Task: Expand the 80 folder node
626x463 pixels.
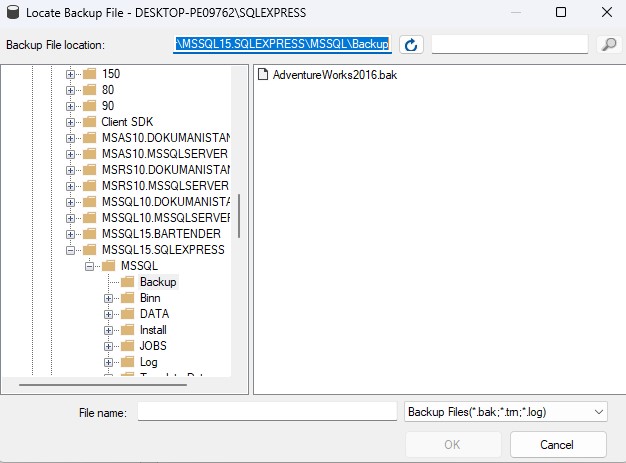Action: (70, 90)
